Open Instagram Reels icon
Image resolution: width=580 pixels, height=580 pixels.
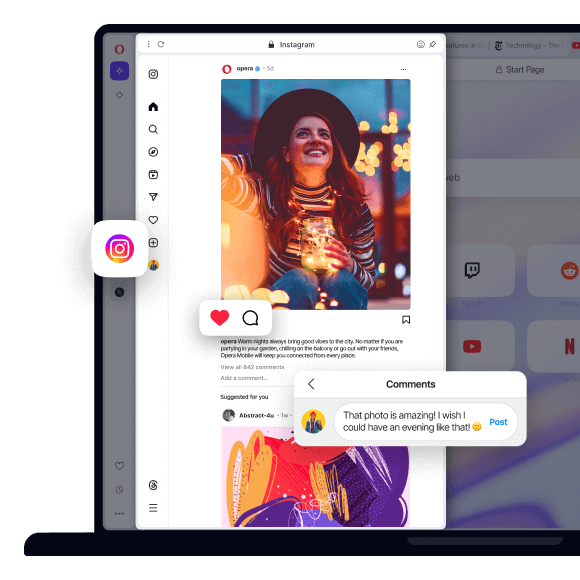point(153,175)
